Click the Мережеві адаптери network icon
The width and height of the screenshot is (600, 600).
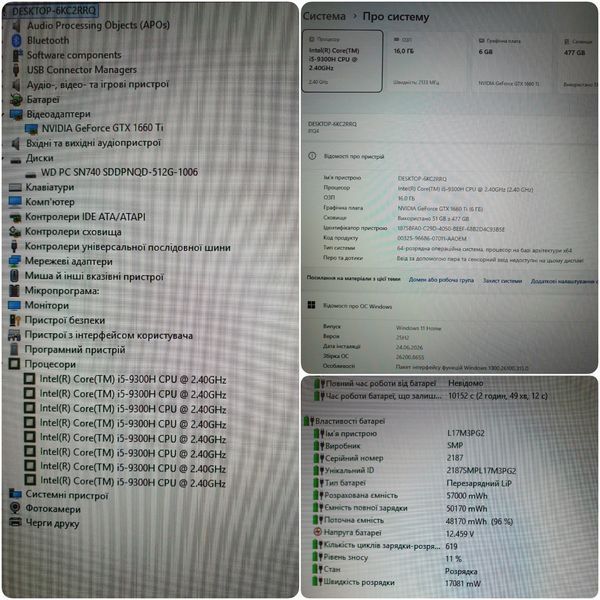(x=15, y=261)
